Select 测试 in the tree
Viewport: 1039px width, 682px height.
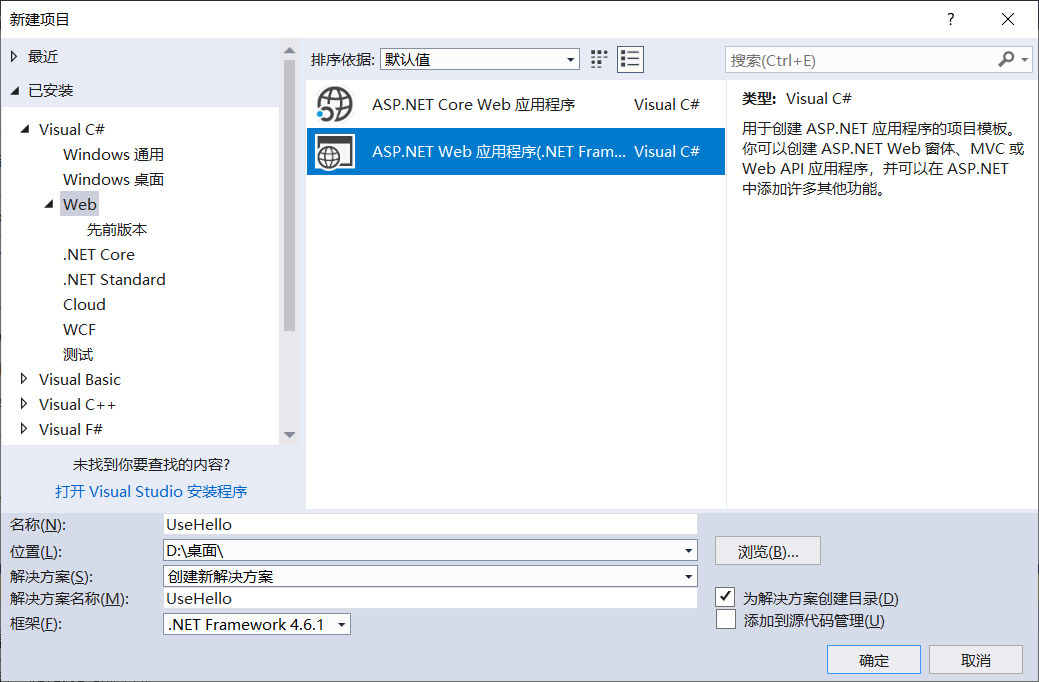(x=78, y=355)
